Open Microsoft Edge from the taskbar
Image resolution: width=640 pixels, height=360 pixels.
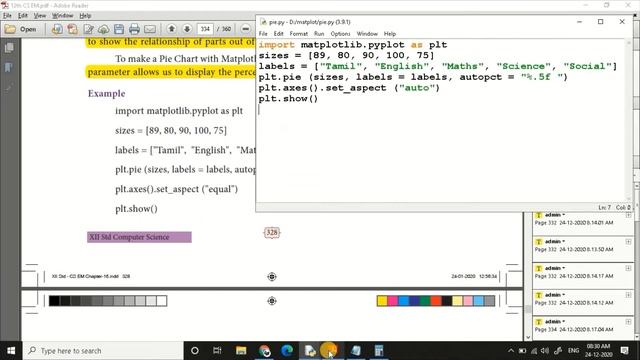point(287,351)
